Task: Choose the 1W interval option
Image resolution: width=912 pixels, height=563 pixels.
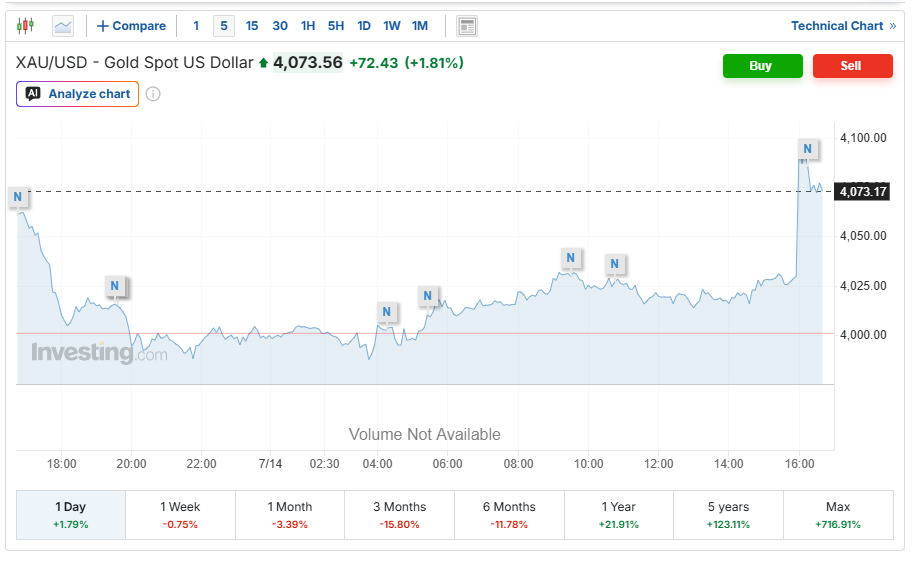Action: [391, 26]
